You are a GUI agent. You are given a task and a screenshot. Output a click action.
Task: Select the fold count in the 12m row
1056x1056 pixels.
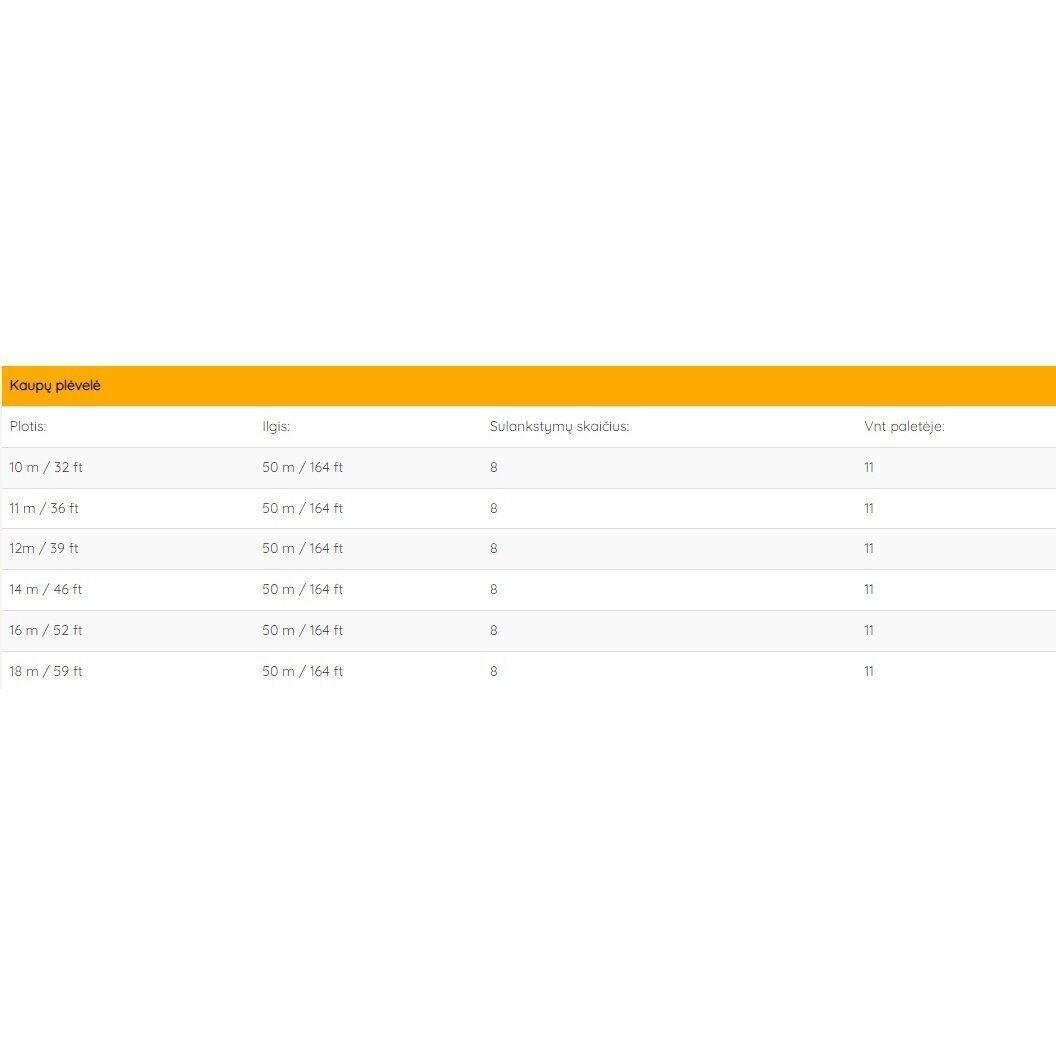pyautogui.click(x=494, y=548)
